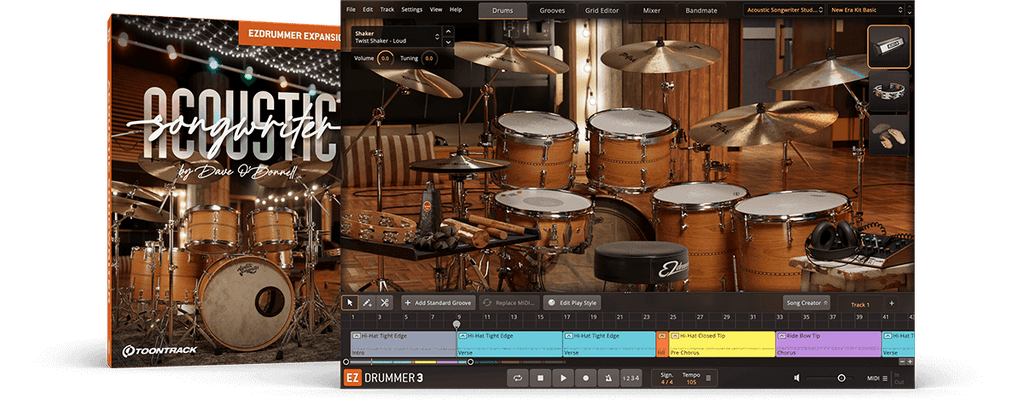The image size is (1024, 416).
Task: Select the orange Fill block
Action: tap(662, 344)
